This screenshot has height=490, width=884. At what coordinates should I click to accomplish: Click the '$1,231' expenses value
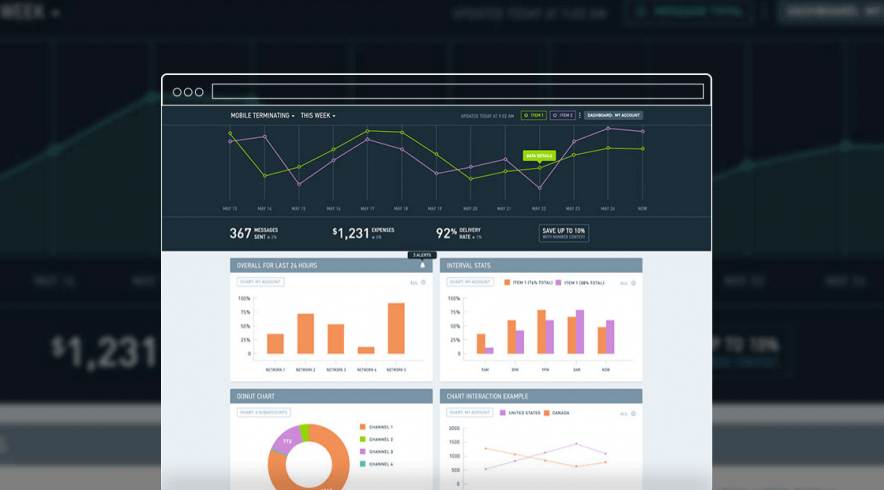[x=351, y=233]
